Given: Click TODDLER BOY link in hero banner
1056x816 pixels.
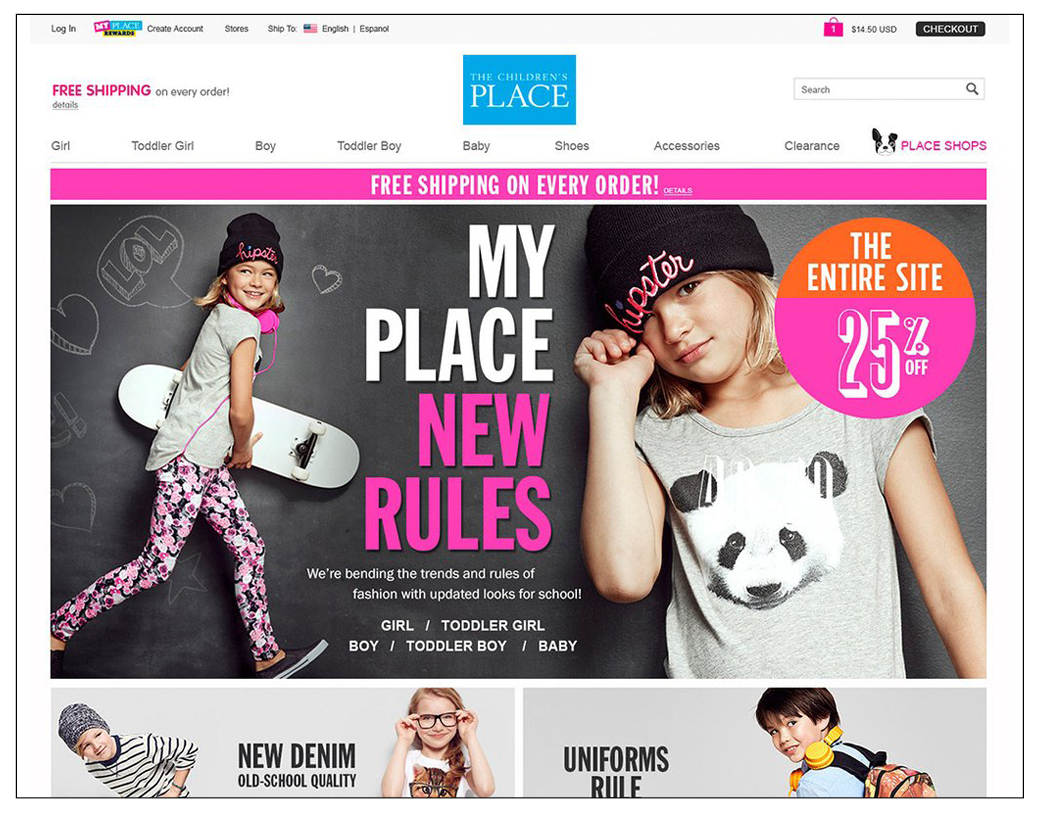Looking at the screenshot, I should click(x=456, y=646).
